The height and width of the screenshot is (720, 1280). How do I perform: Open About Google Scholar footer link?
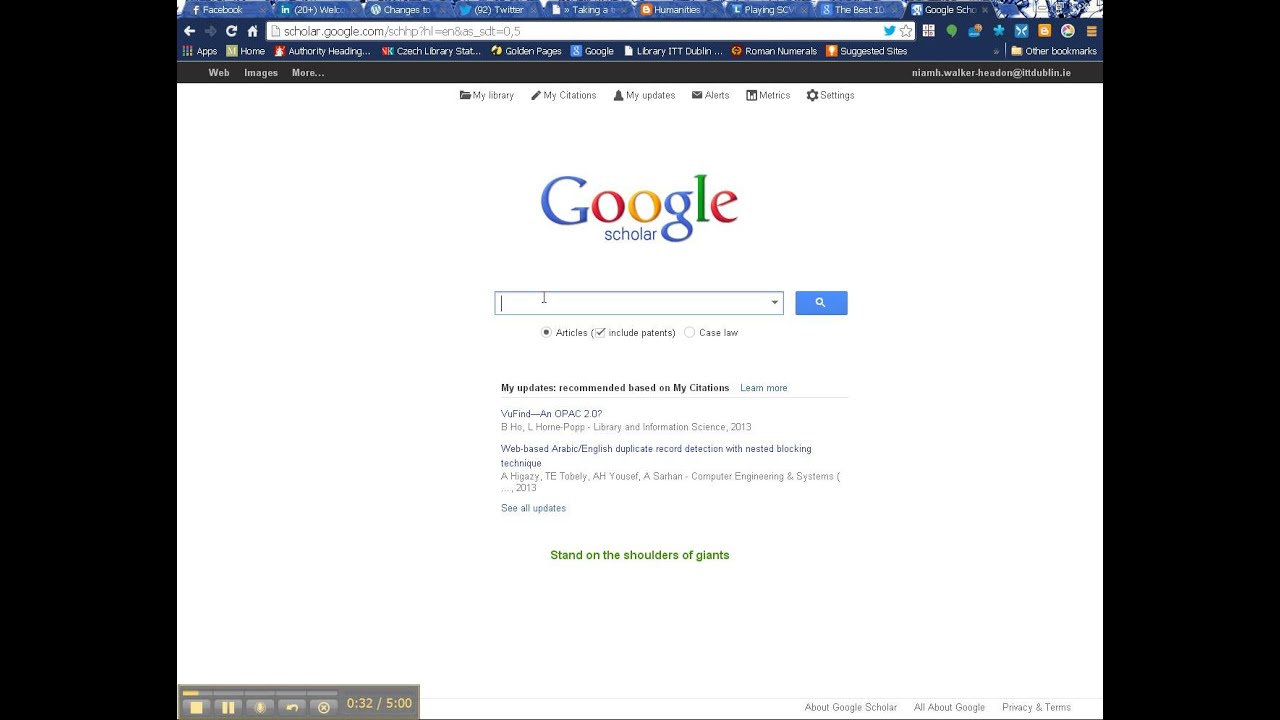click(x=851, y=707)
